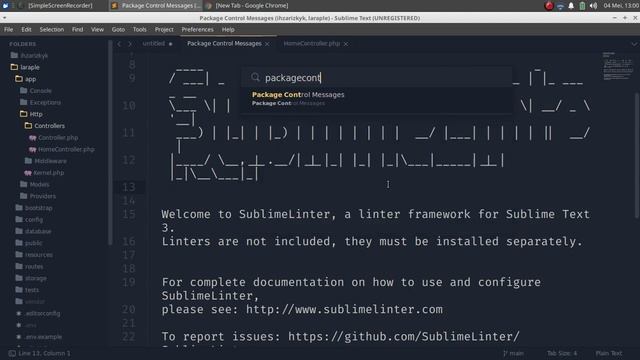The height and width of the screenshot is (360, 640).
Task: Go to previous tab with left arrow
Action: point(119,44)
